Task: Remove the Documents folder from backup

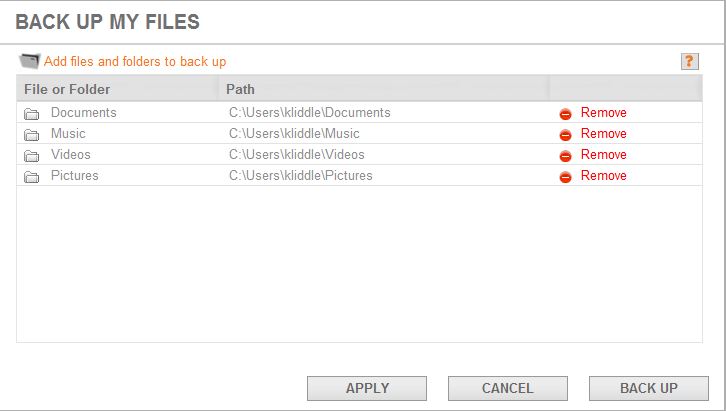Action: tap(603, 112)
